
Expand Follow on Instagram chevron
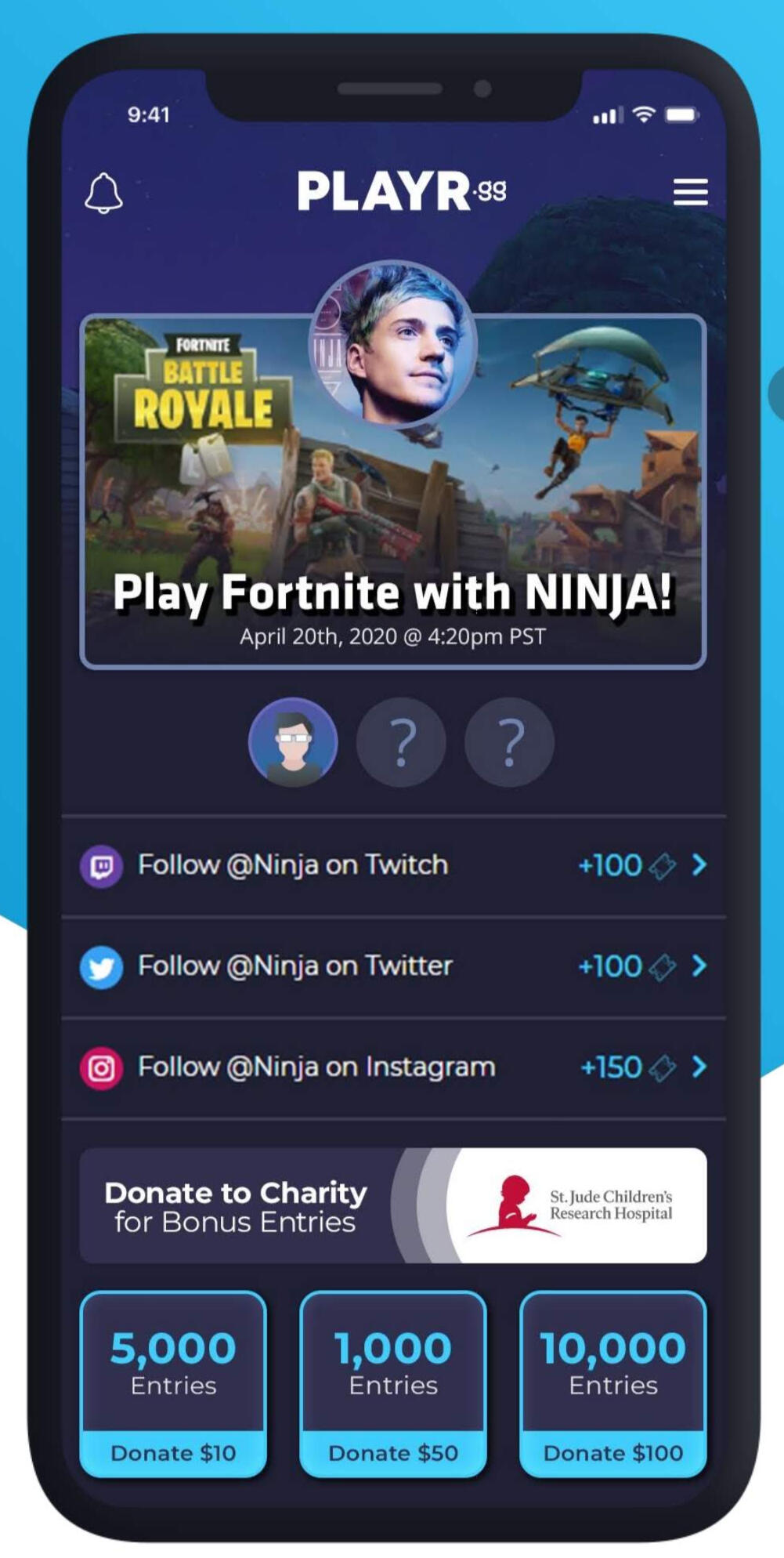click(x=699, y=1067)
